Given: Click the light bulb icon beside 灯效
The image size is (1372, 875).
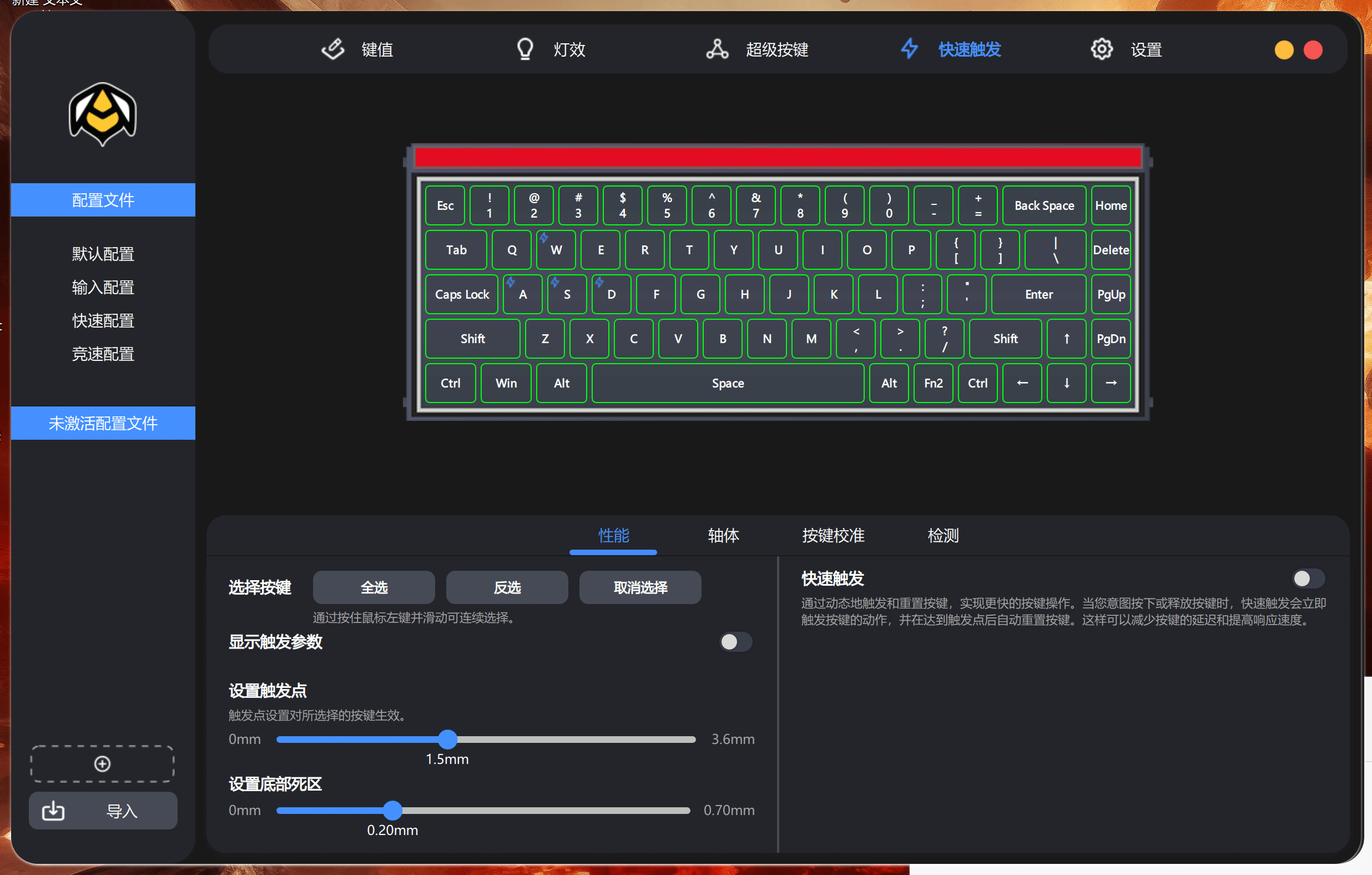Looking at the screenshot, I should click(x=524, y=49).
